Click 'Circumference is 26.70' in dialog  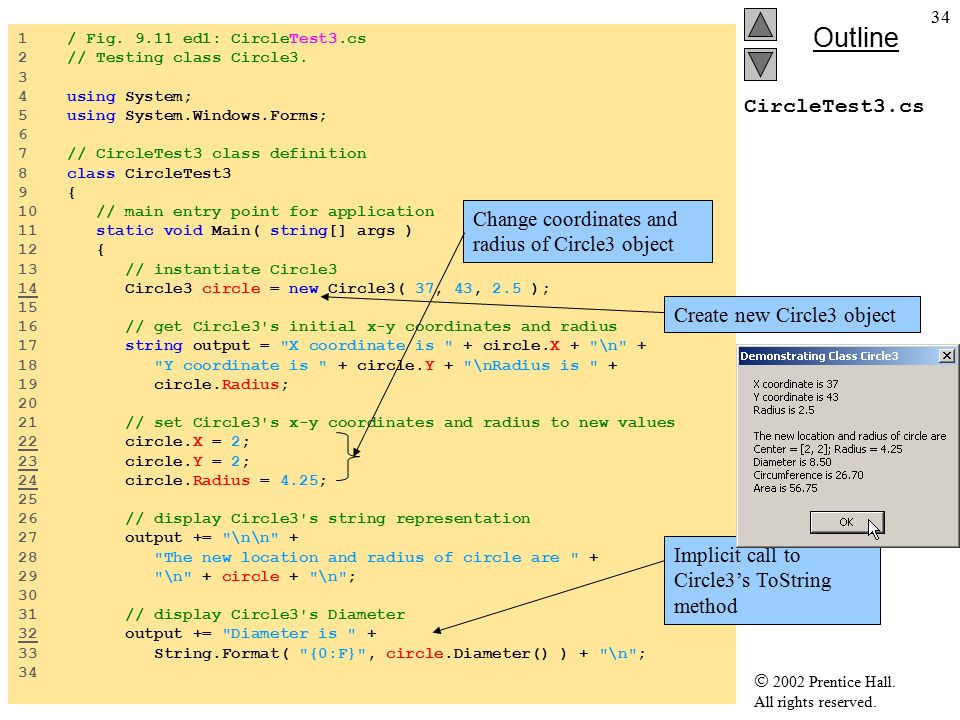(808, 475)
